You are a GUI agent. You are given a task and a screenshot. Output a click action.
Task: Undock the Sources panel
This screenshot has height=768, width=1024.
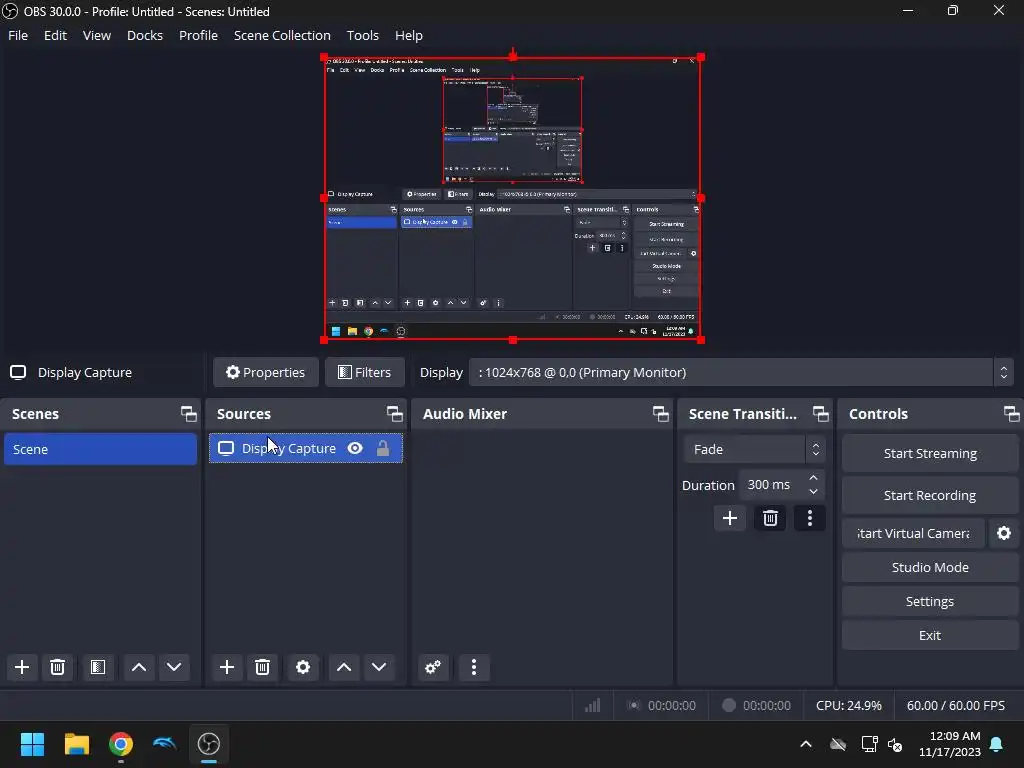pyautogui.click(x=394, y=413)
